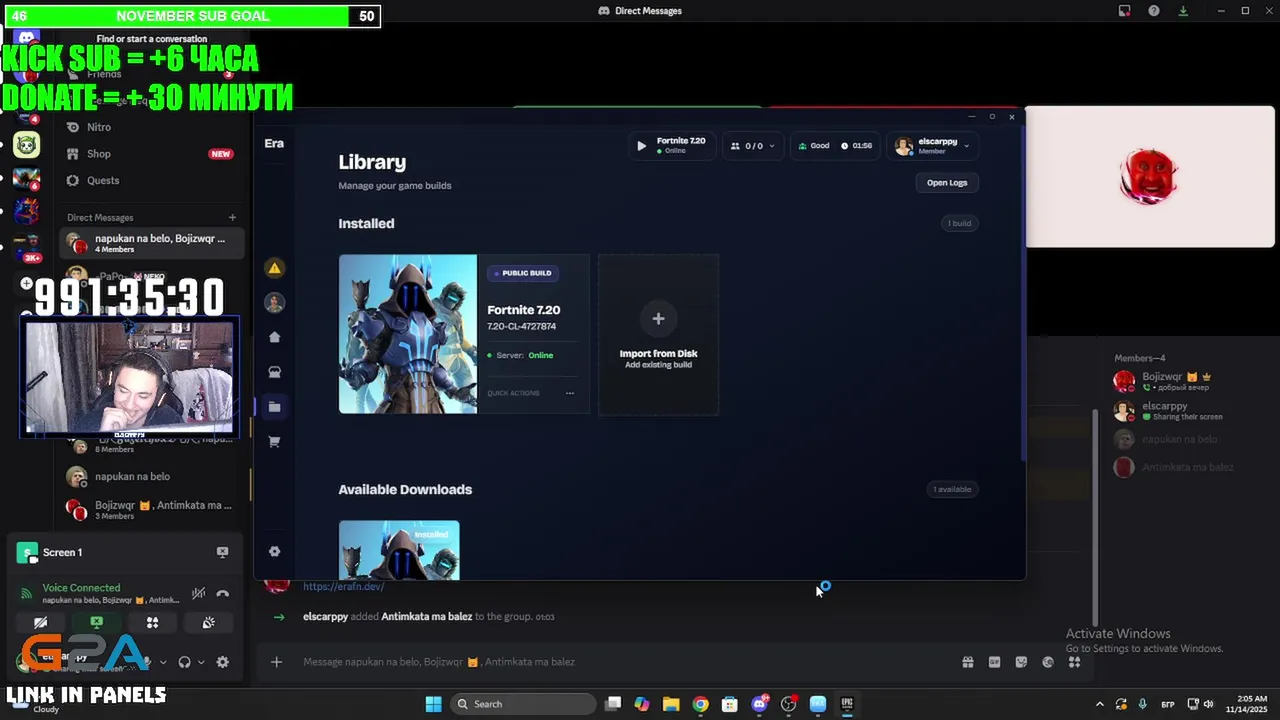Viewport: 1280px width, 720px height.
Task: Open the GIF picker in message bar
Action: tap(994, 662)
